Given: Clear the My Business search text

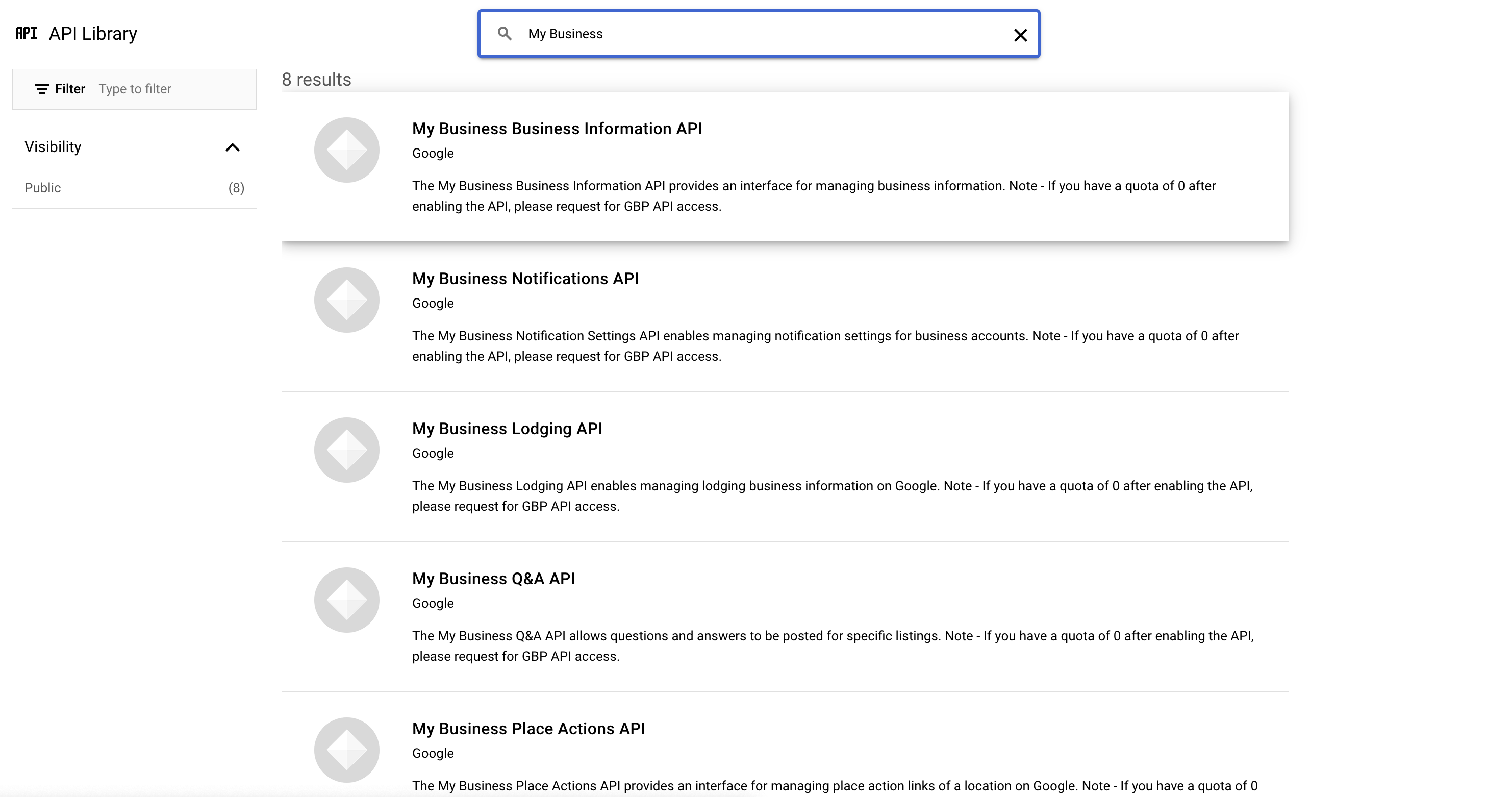Looking at the screenshot, I should click(1020, 35).
